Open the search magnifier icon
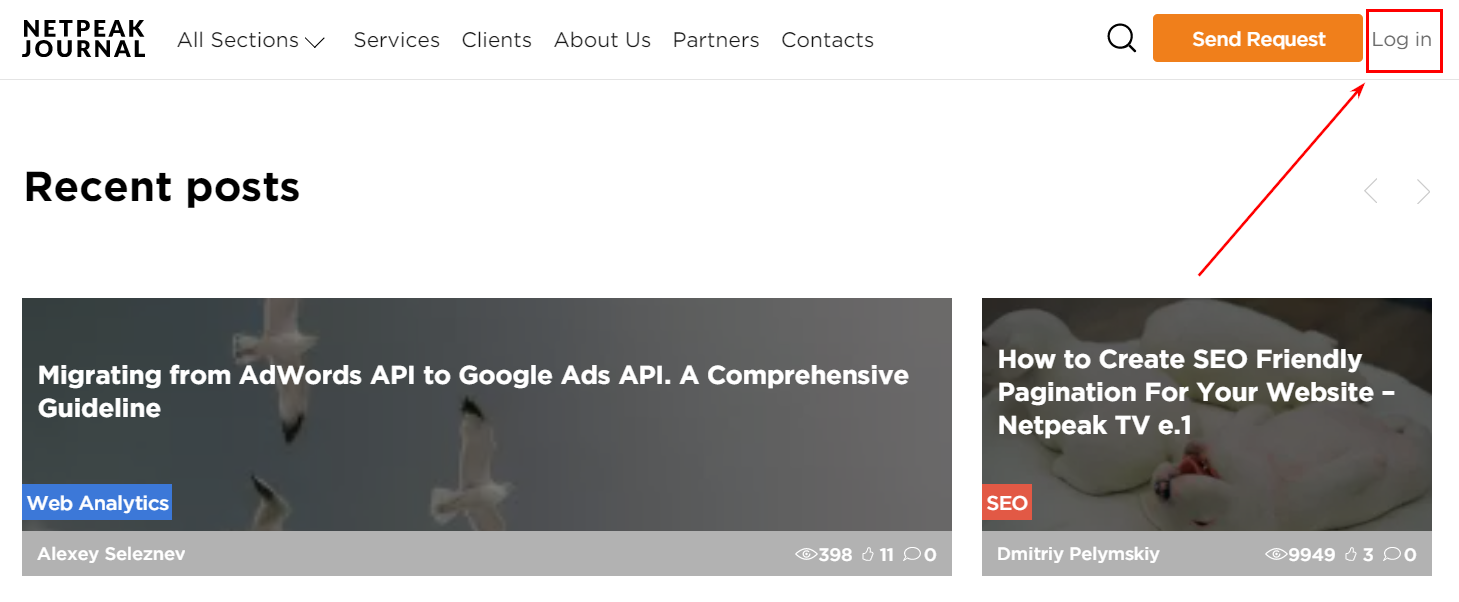 pos(1122,39)
